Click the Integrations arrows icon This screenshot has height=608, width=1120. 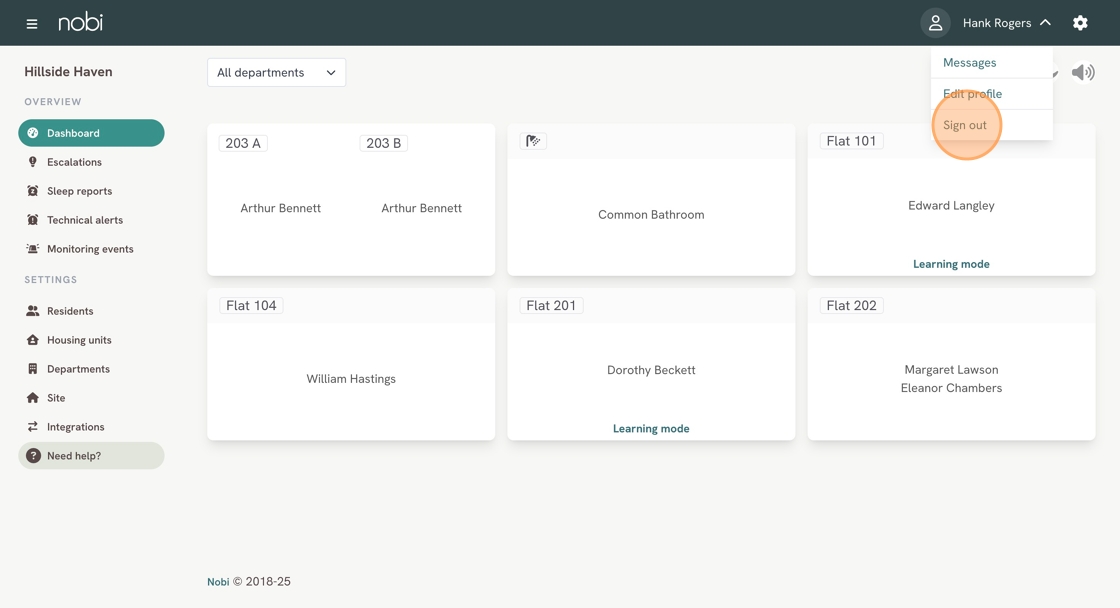(33, 427)
